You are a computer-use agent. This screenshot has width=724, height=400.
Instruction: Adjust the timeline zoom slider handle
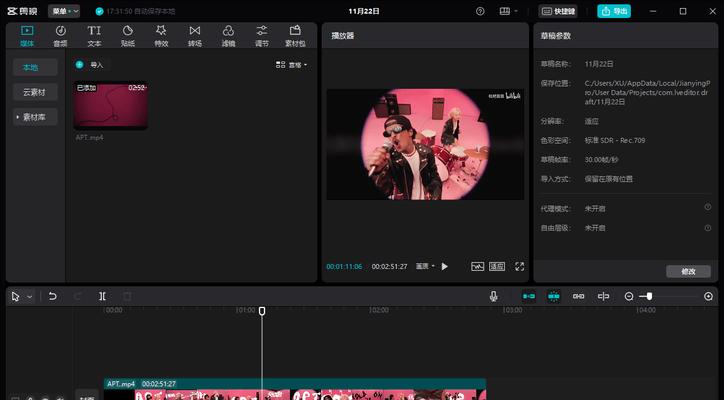point(649,297)
